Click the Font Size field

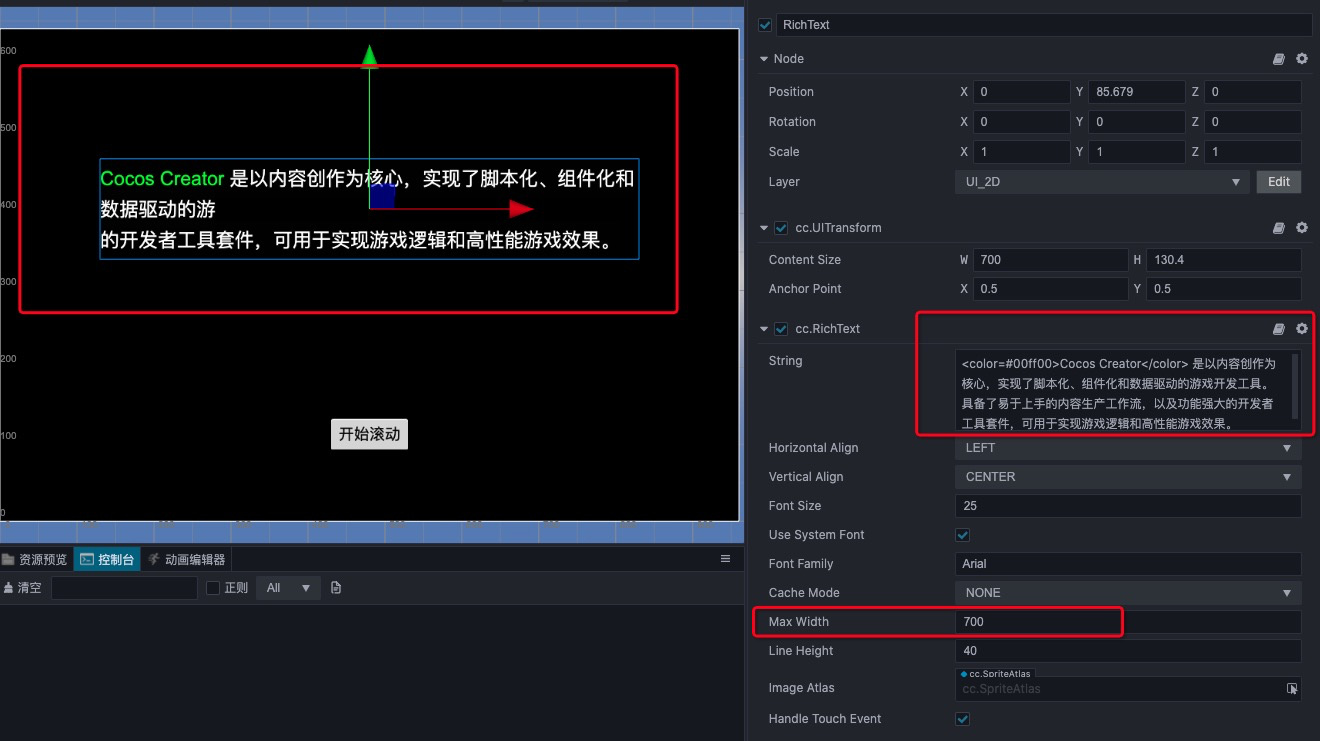point(1129,506)
